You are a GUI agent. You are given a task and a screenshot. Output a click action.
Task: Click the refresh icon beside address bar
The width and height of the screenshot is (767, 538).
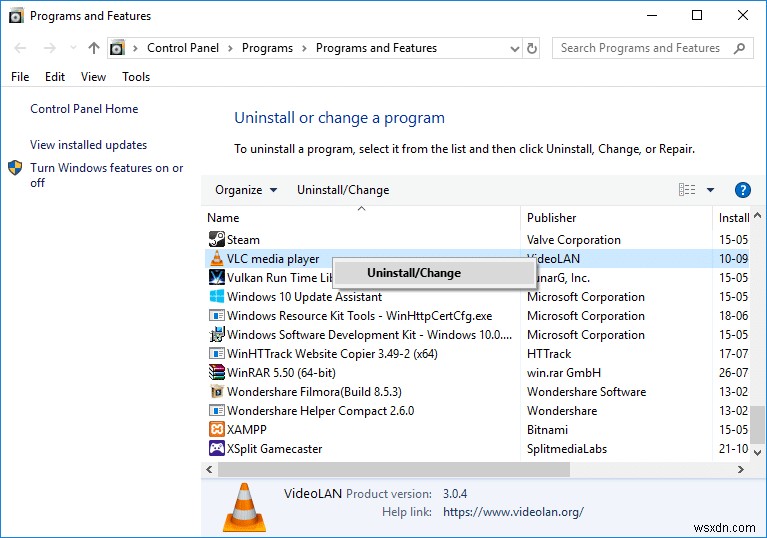click(x=532, y=48)
